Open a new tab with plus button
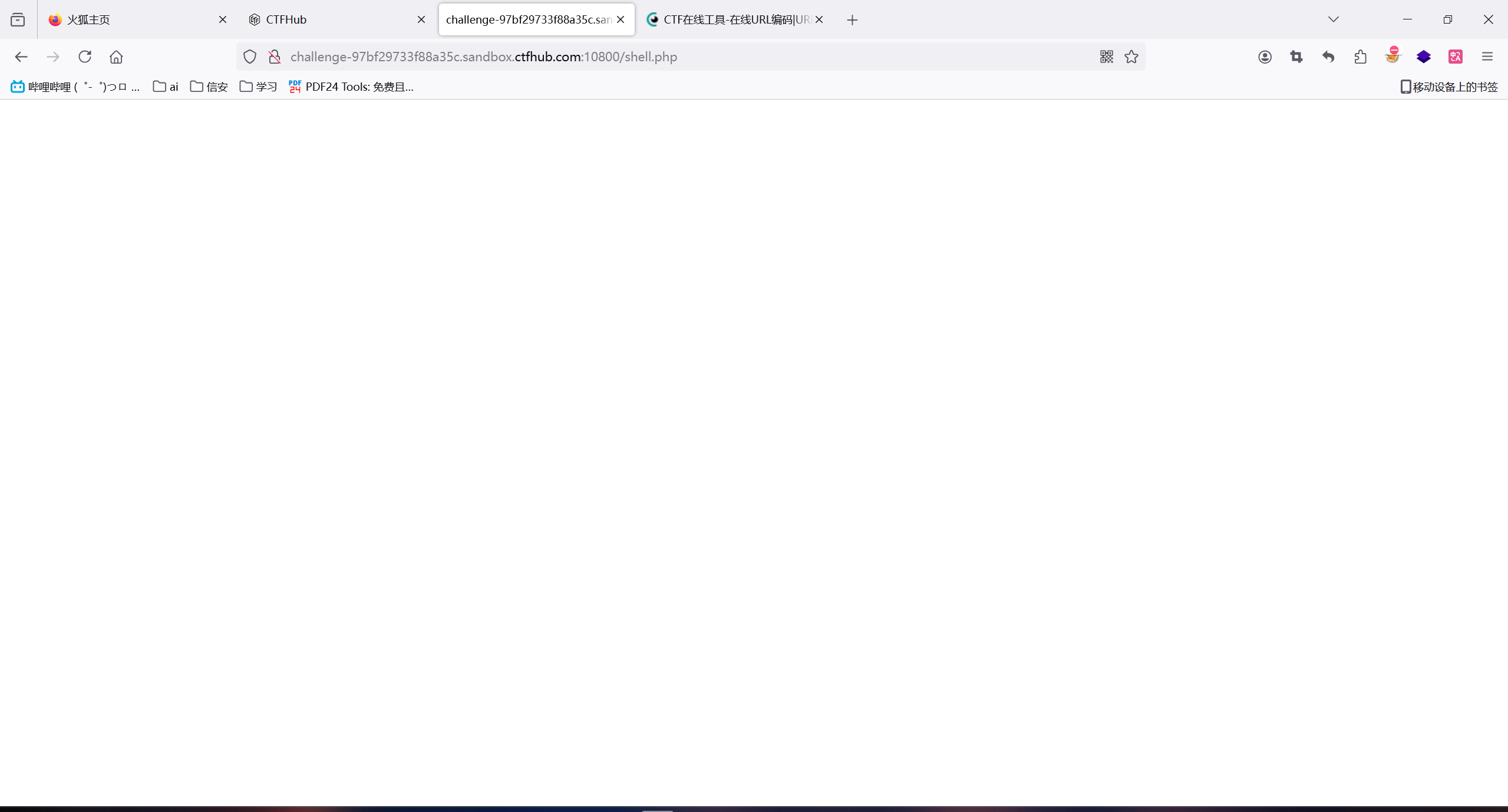 pyautogui.click(x=852, y=20)
